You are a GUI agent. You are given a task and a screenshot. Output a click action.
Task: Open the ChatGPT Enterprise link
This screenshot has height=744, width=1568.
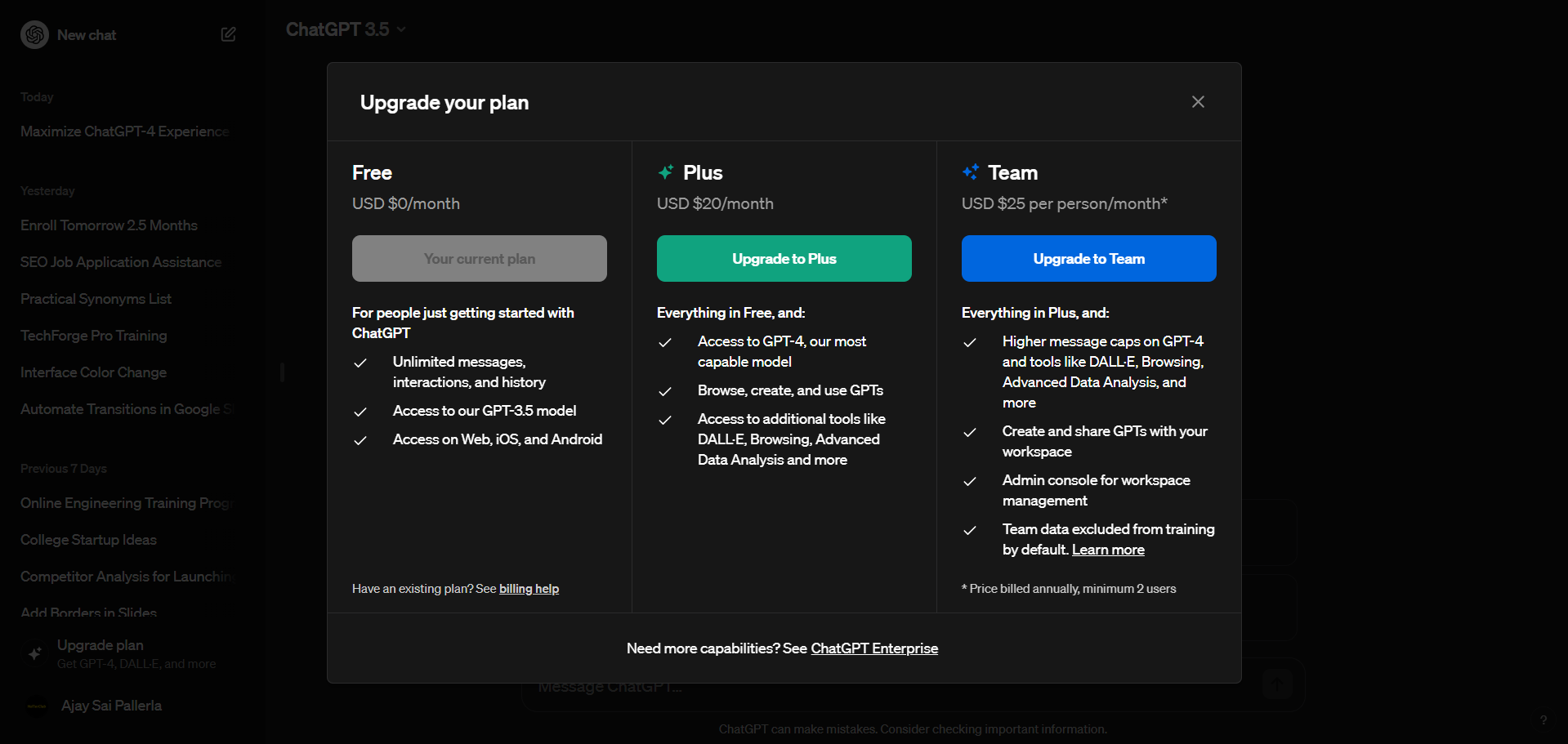coord(874,648)
